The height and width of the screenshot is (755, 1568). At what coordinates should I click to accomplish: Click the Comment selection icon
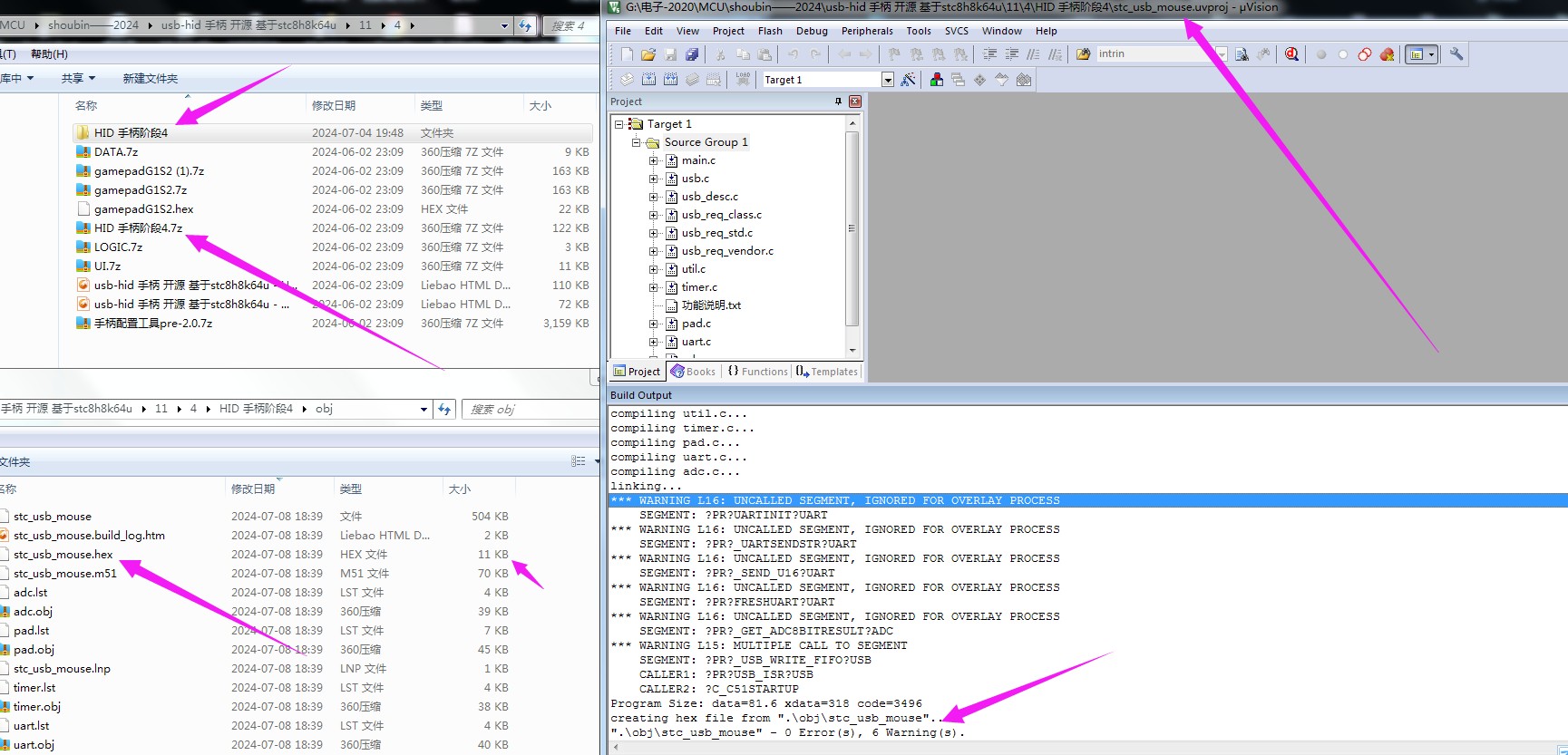1033,54
